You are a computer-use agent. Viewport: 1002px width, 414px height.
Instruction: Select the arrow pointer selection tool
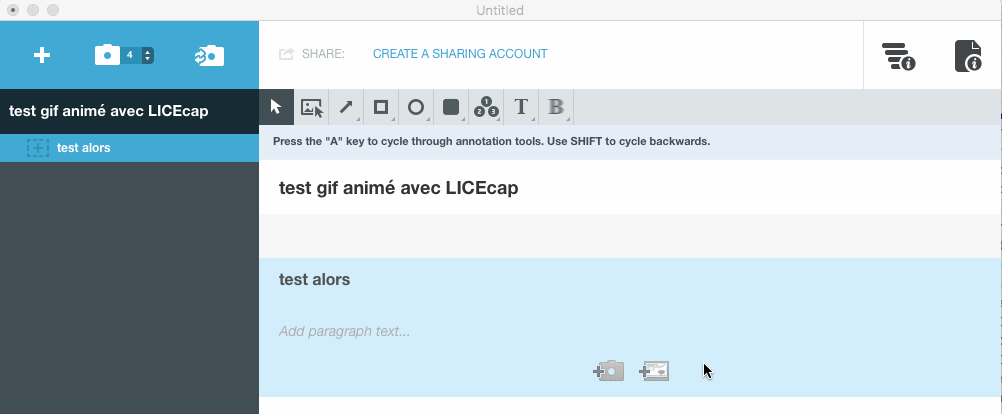coord(276,107)
